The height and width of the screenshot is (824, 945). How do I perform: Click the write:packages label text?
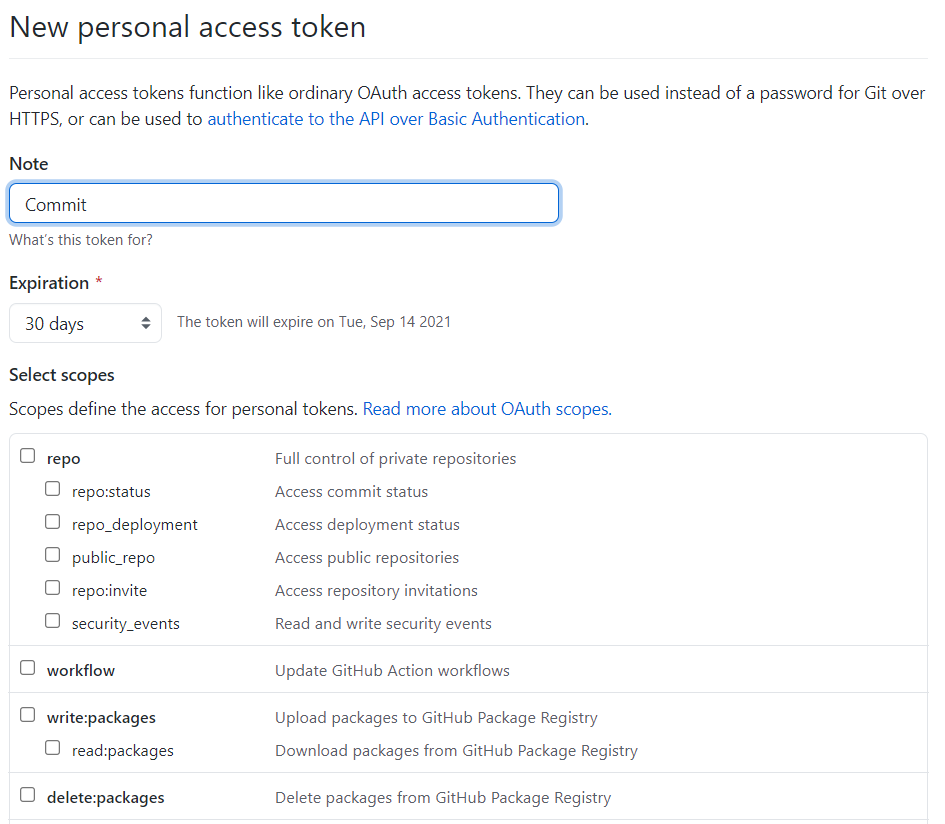tap(101, 718)
